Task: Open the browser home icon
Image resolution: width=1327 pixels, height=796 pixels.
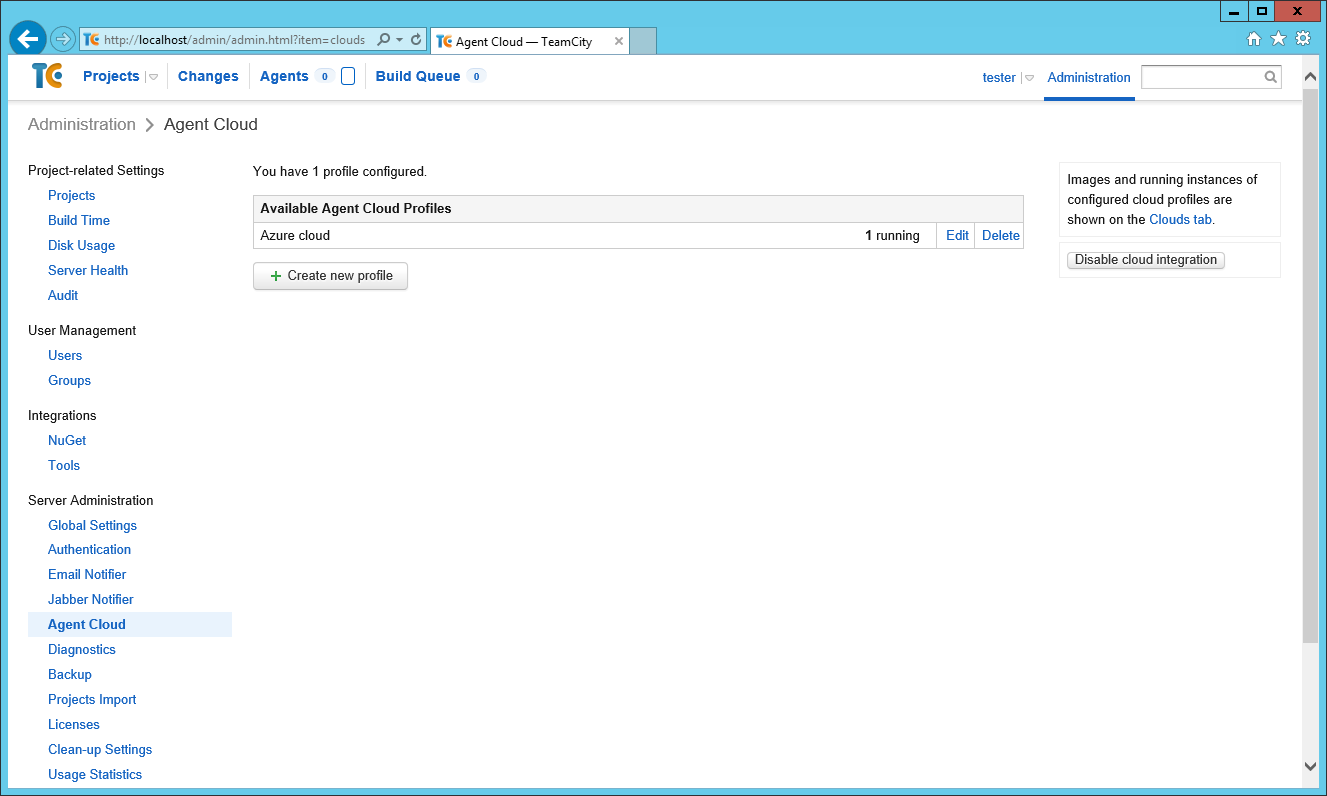Action: [1254, 39]
